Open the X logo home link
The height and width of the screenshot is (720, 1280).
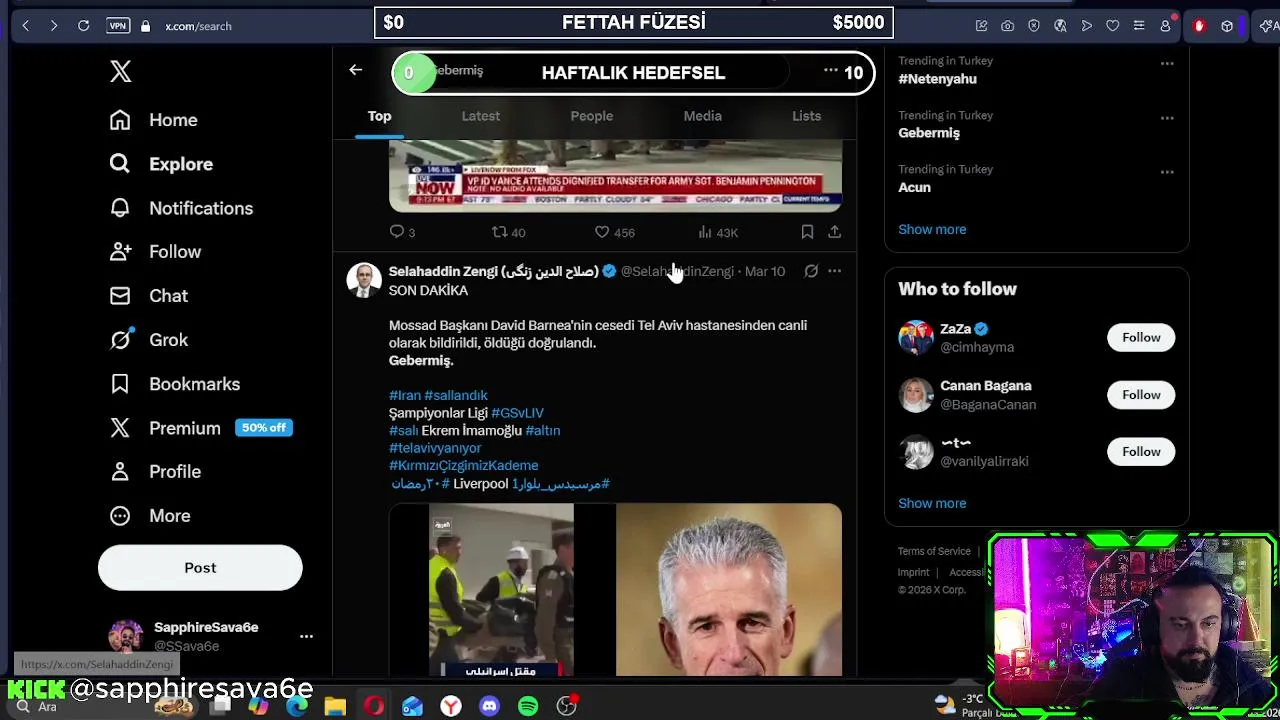120,71
